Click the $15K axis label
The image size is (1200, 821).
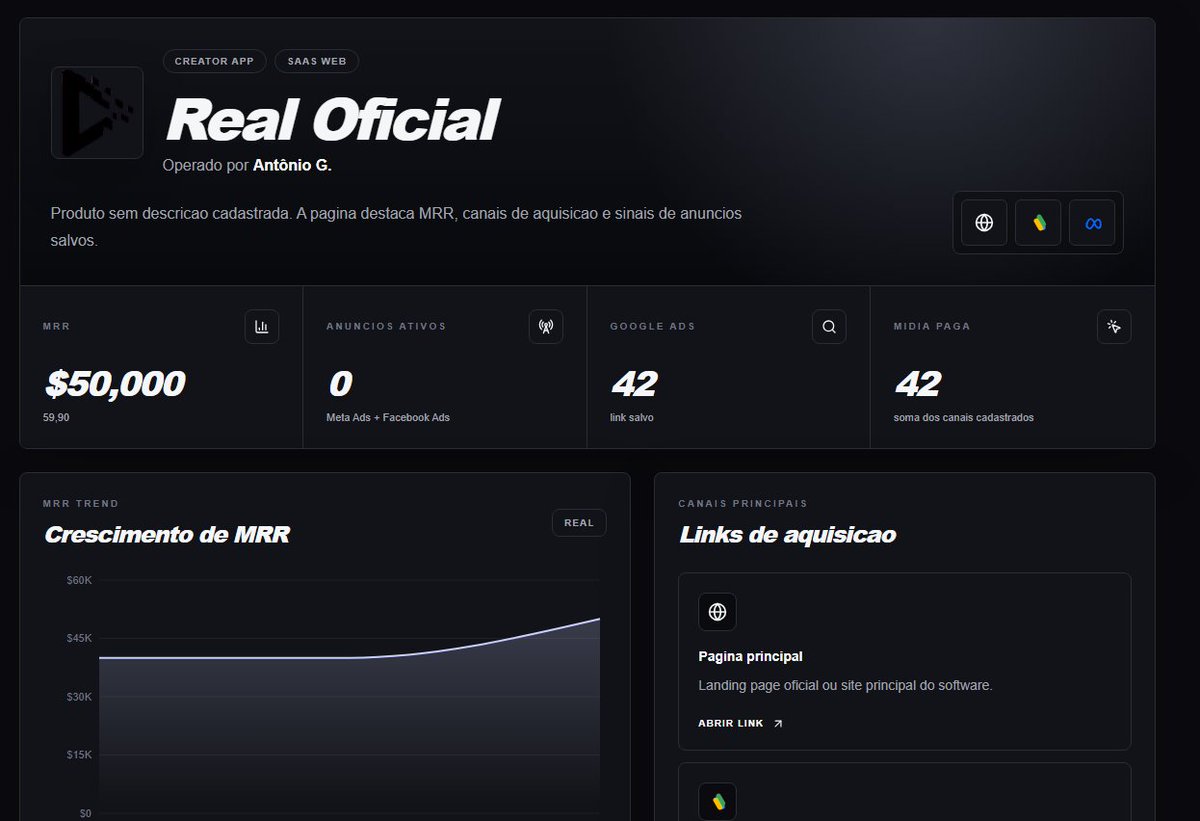click(80, 755)
